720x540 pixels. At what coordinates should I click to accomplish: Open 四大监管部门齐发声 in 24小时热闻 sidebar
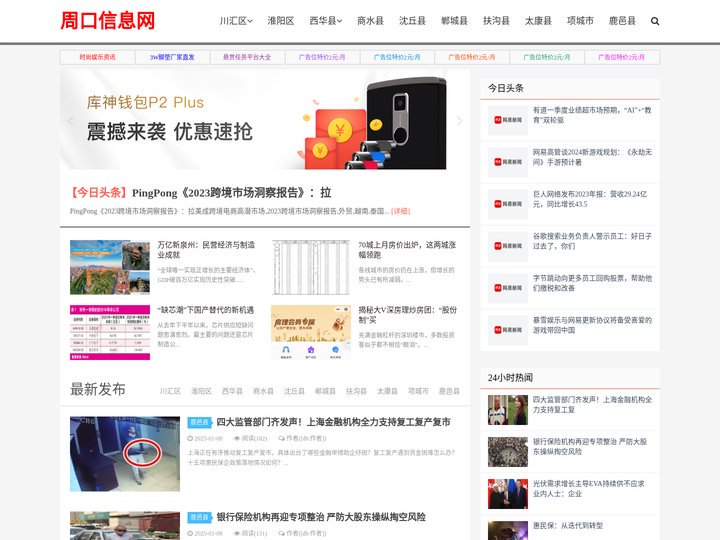(x=592, y=405)
